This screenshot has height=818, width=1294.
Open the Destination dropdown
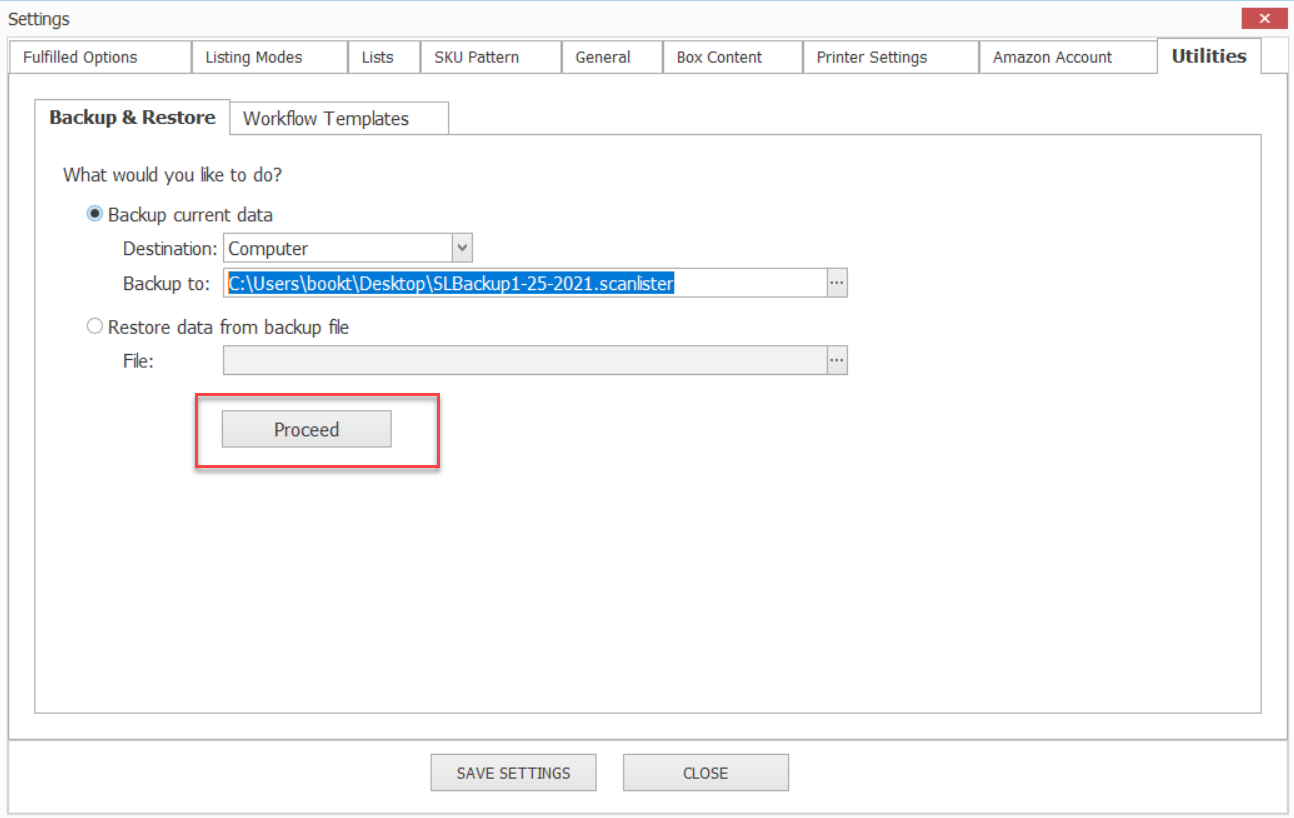point(461,248)
